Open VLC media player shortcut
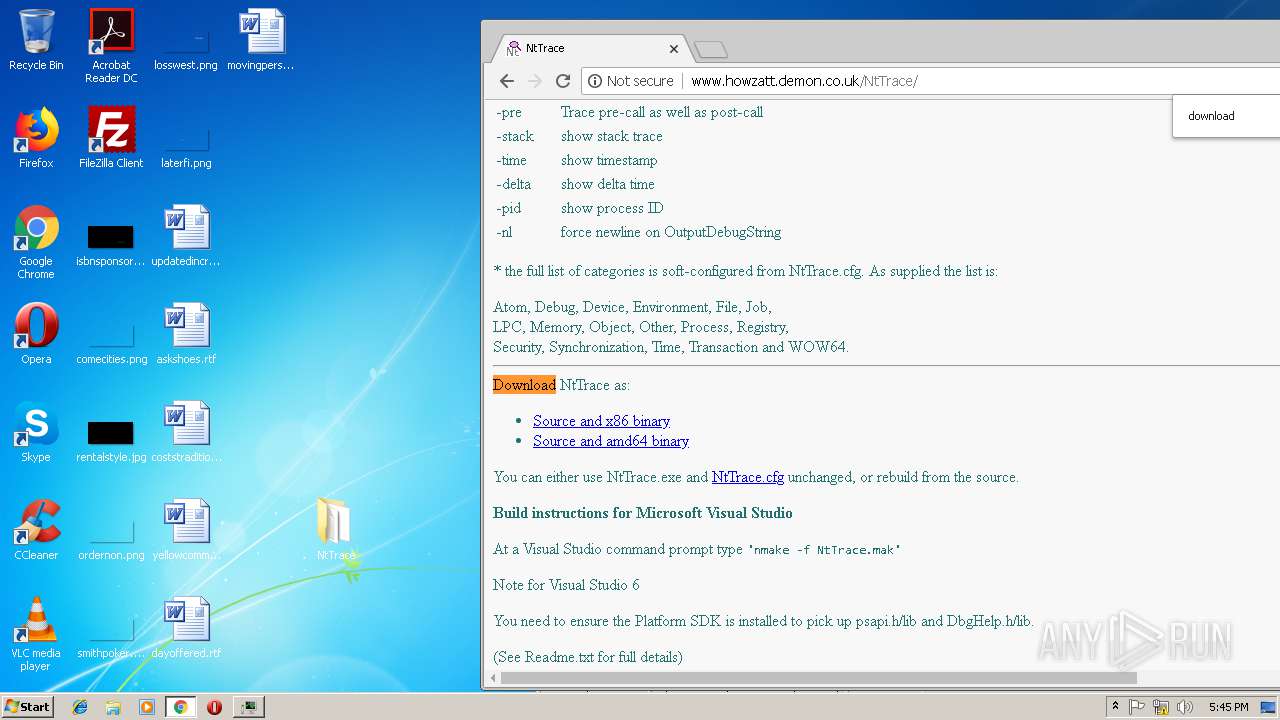1280x720 pixels. point(36,634)
